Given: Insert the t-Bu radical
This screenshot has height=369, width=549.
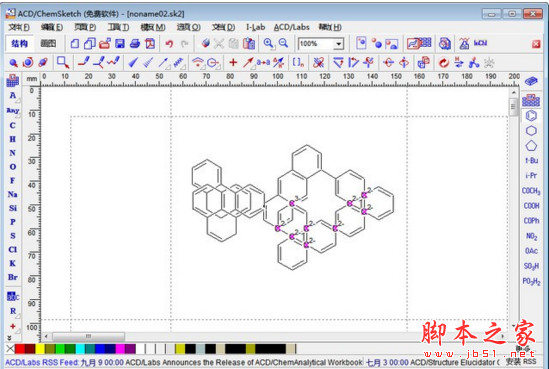Looking at the screenshot, I should pyautogui.click(x=531, y=161).
